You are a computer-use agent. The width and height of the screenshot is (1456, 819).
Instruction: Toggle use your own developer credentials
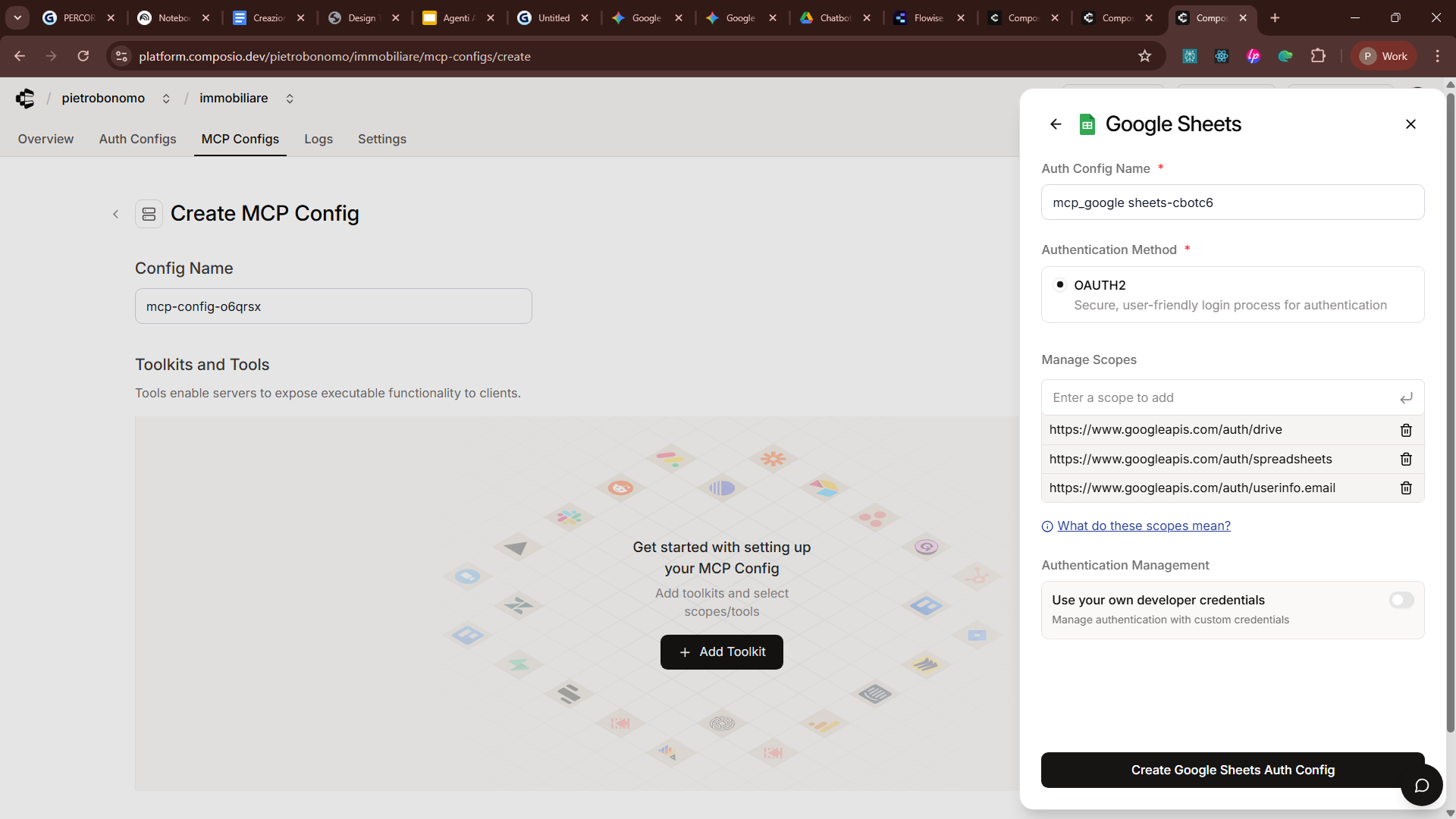(x=1401, y=600)
